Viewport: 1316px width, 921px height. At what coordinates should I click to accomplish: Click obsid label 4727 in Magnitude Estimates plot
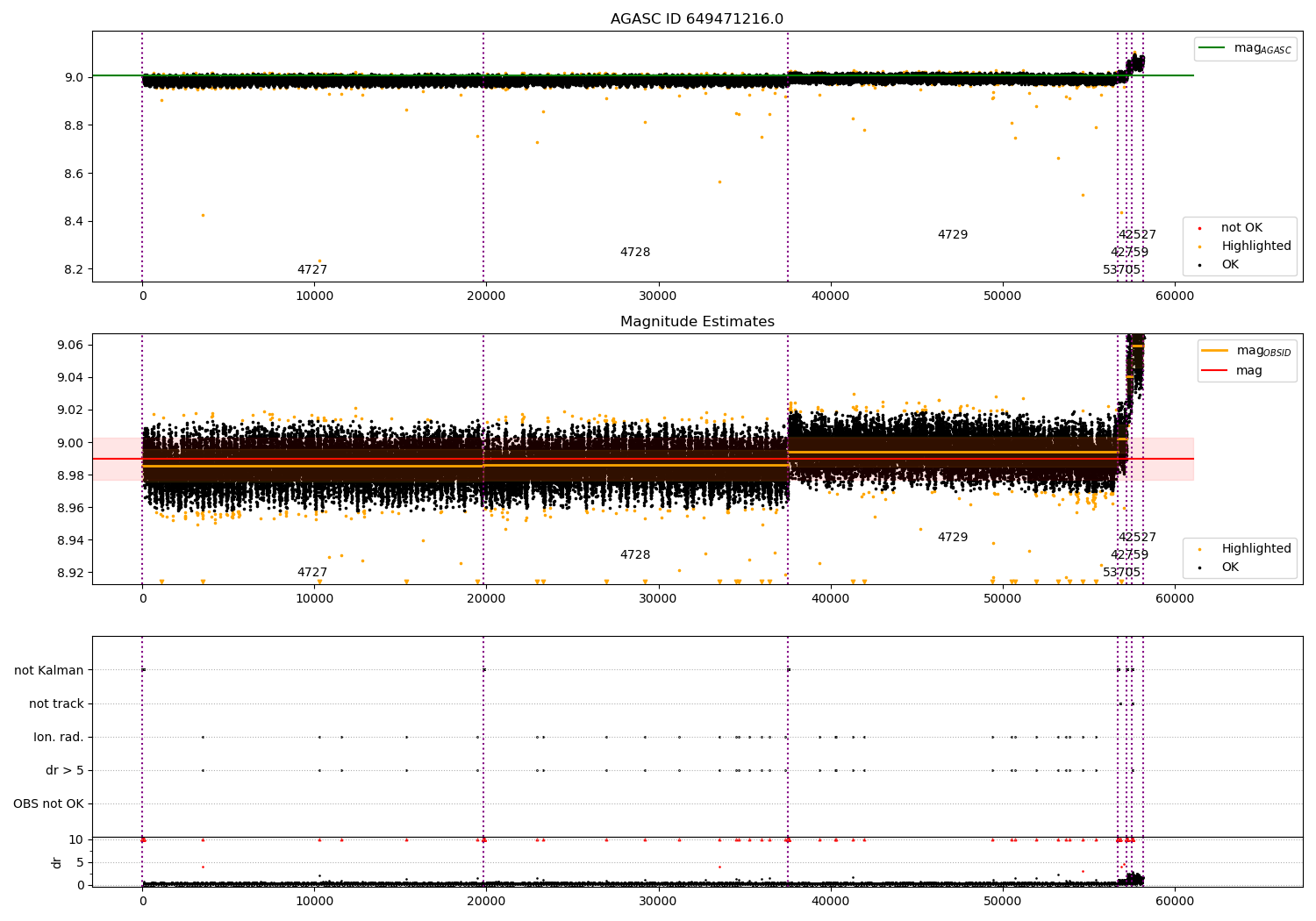point(312,573)
